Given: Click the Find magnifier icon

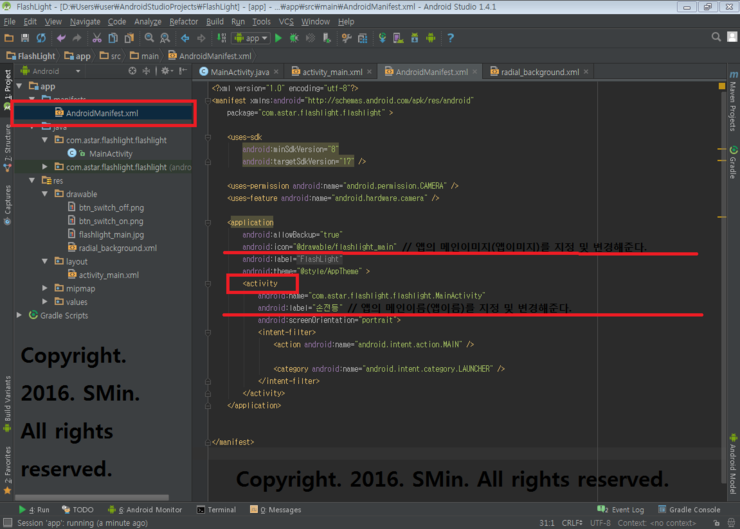Looking at the screenshot, I should 149,38.
